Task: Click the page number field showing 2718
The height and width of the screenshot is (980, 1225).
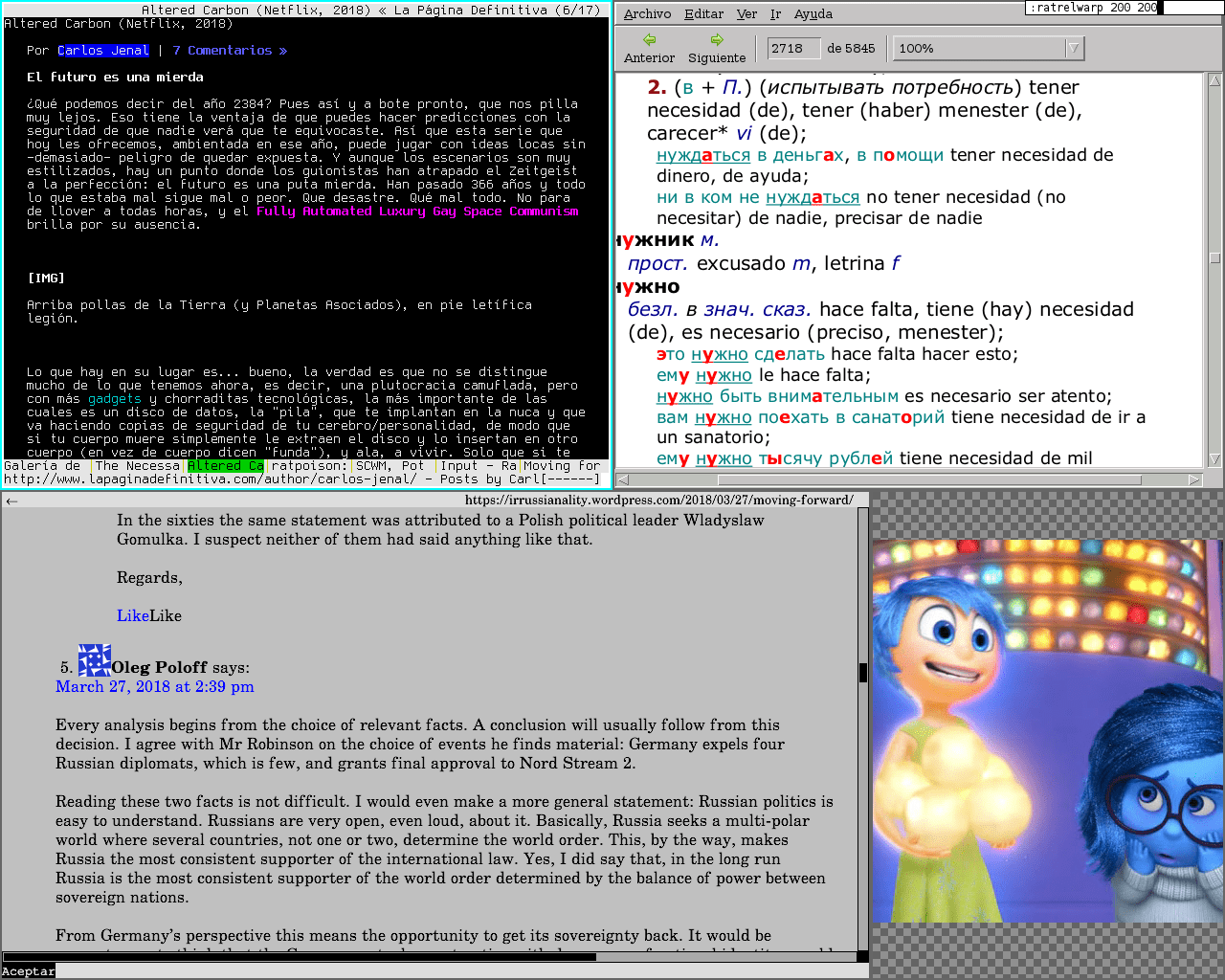Action: [x=793, y=48]
